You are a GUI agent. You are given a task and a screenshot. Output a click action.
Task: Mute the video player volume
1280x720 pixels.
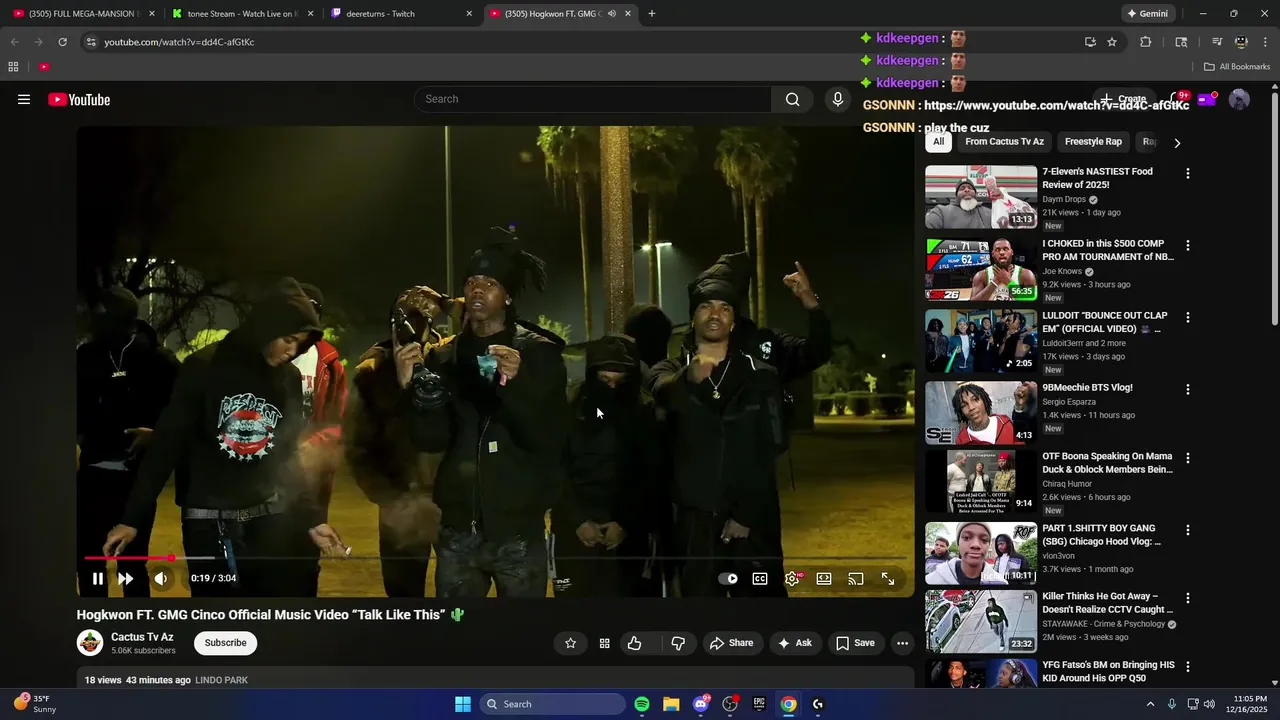(160, 578)
